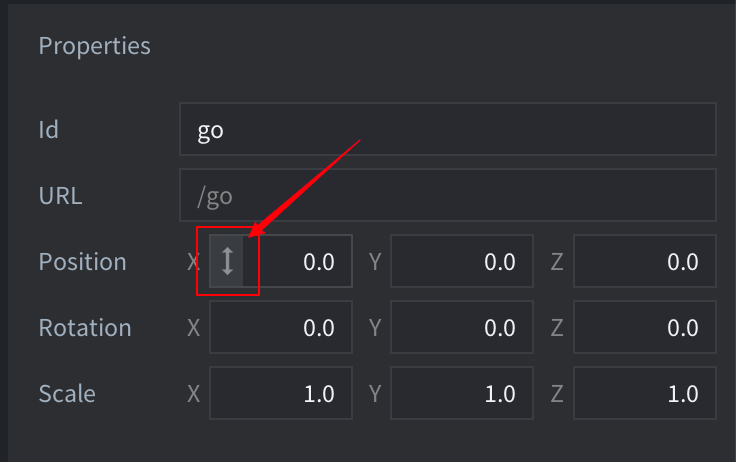Select the Rotation Z value field
The width and height of the screenshot is (736, 462).
click(645, 328)
